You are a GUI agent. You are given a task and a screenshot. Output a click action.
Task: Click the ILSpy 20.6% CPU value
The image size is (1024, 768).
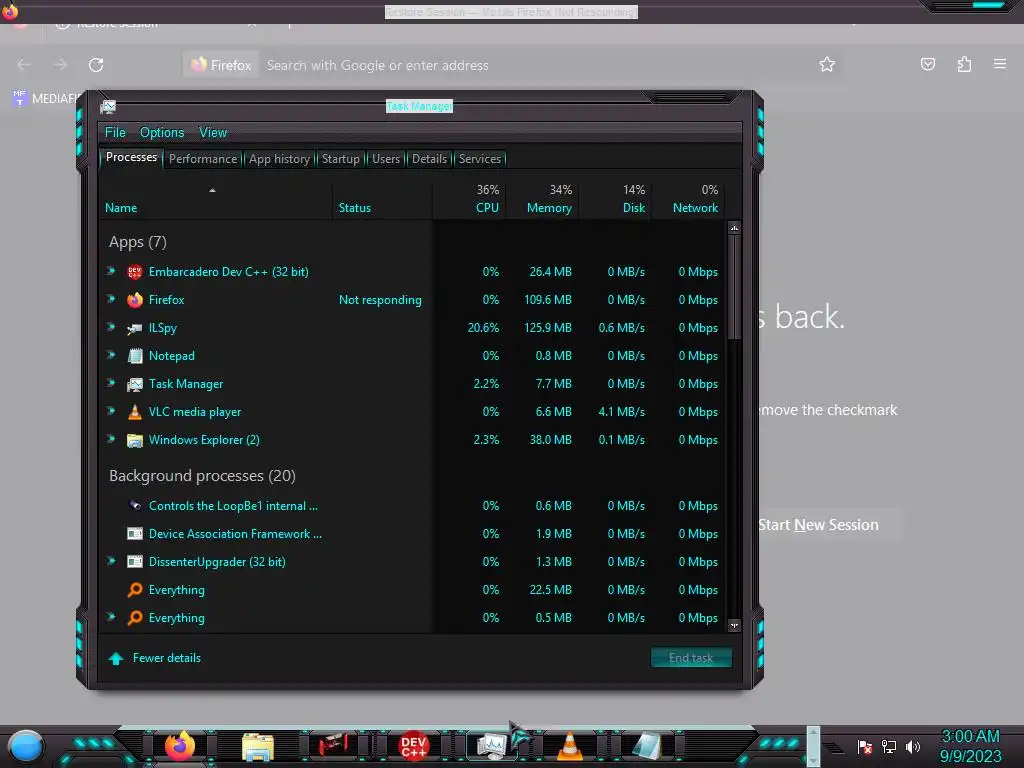pyautogui.click(x=483, y=328)
